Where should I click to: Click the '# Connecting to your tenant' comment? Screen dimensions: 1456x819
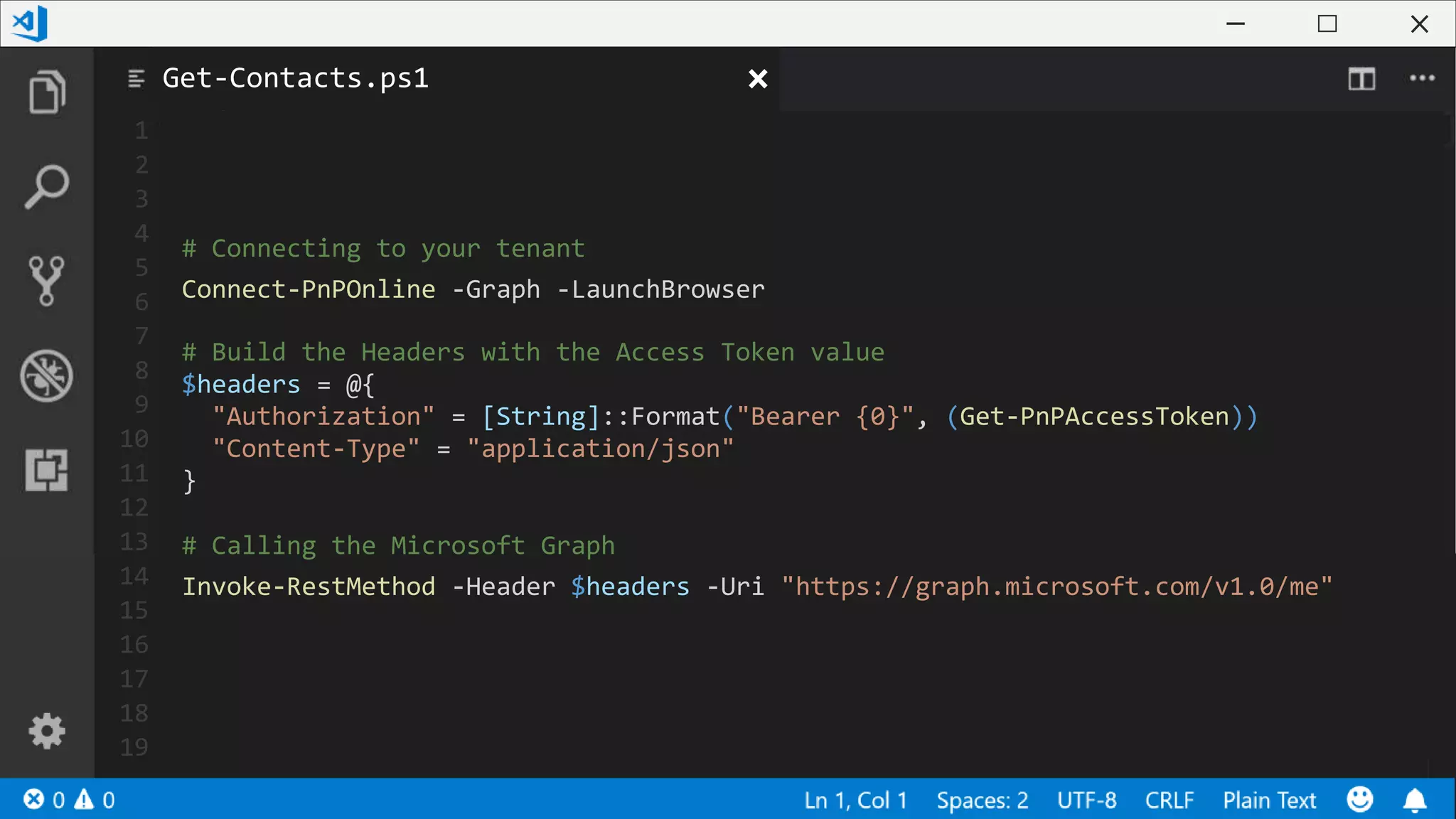pyautogui.click(x=383, y=249)
